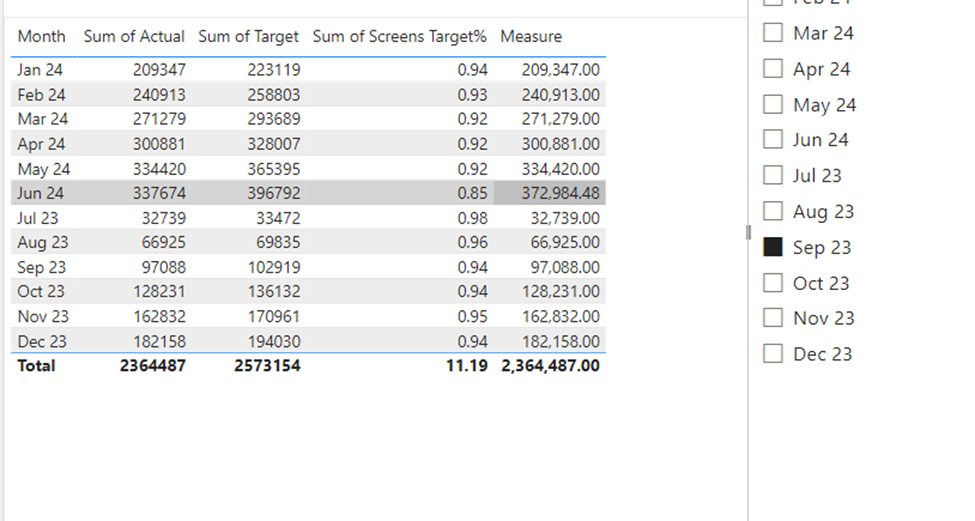Click Actual value 209347
This screenshot has height=521, width=975.
159,70
